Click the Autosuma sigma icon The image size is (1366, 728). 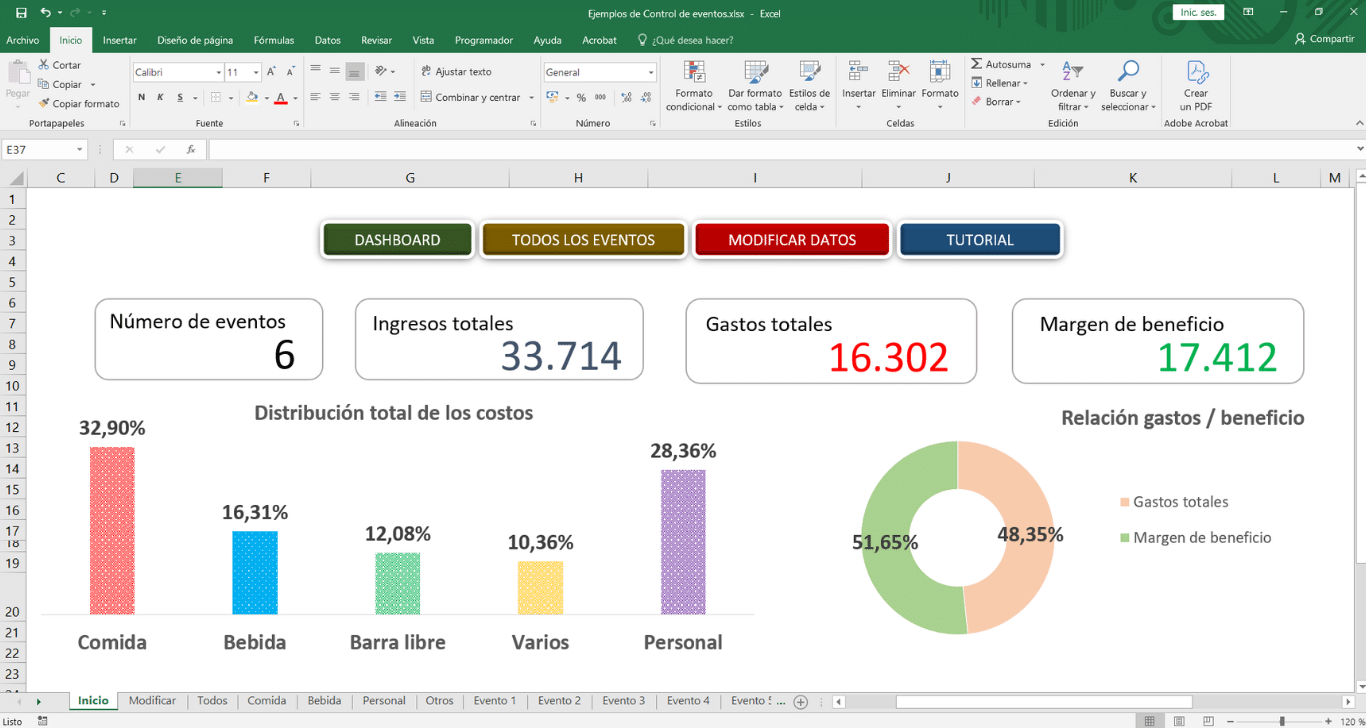click(977, 64)
